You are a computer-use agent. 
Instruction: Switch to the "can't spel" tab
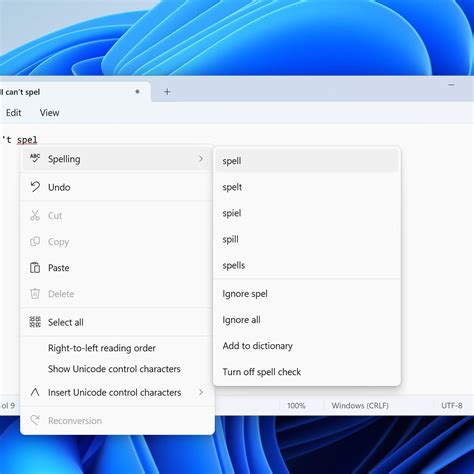(75, 92)
